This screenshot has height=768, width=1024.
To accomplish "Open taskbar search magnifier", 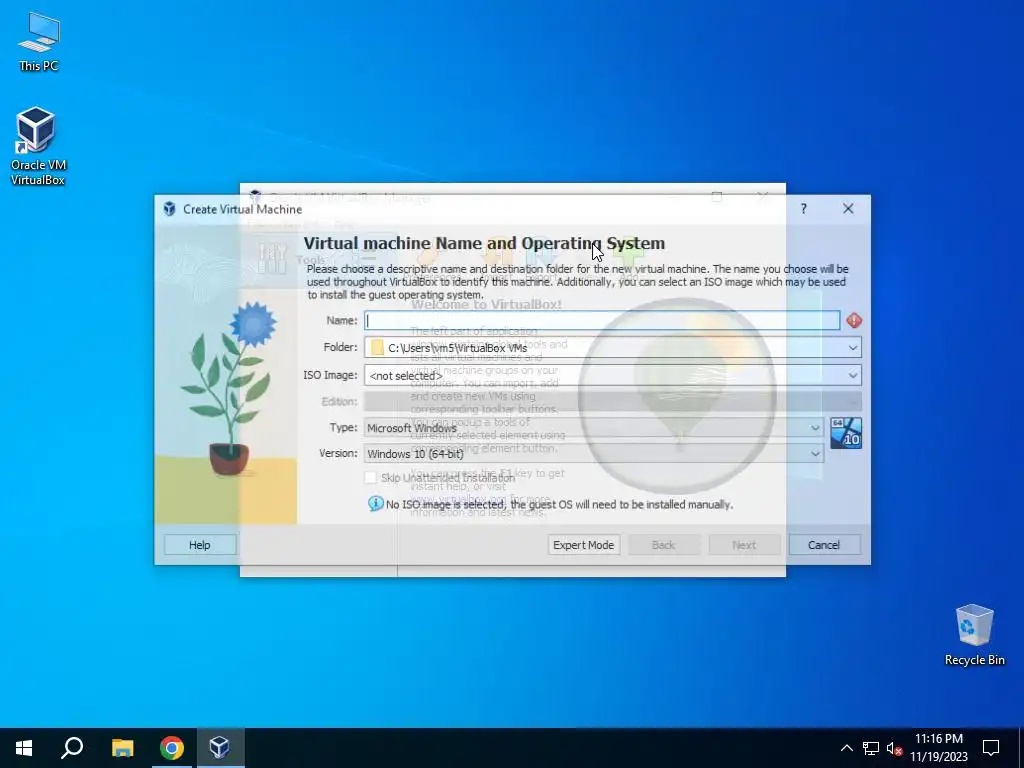I will click(72, 748).
